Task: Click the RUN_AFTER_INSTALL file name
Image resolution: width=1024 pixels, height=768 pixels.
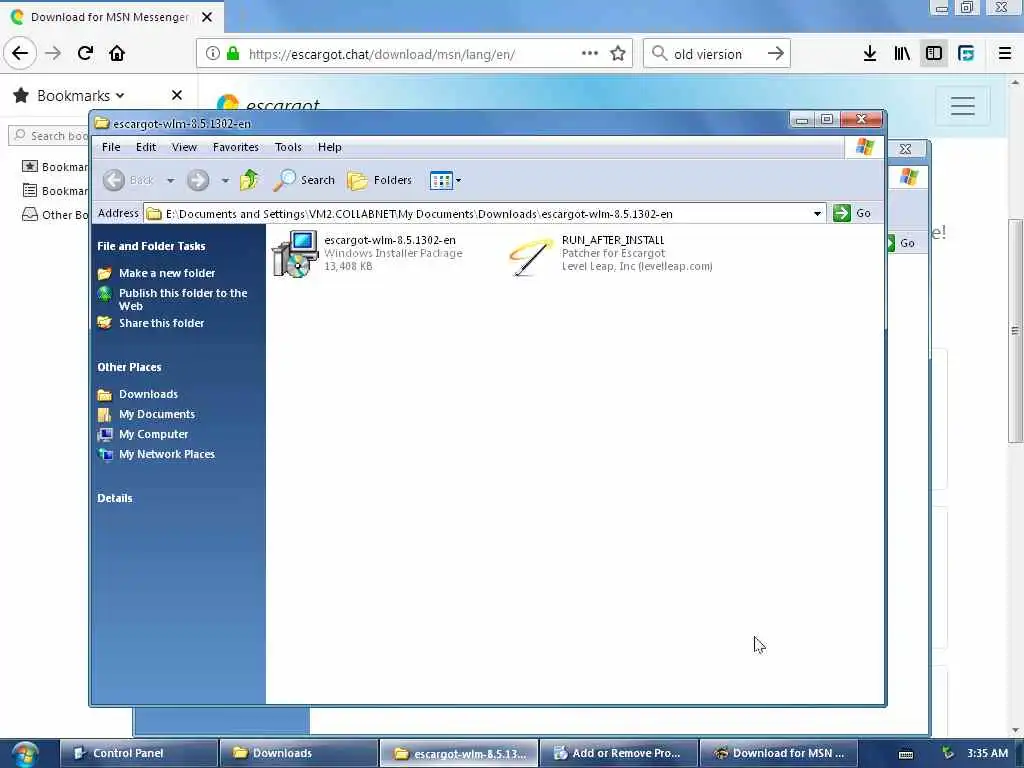Action: pos(613,240)
